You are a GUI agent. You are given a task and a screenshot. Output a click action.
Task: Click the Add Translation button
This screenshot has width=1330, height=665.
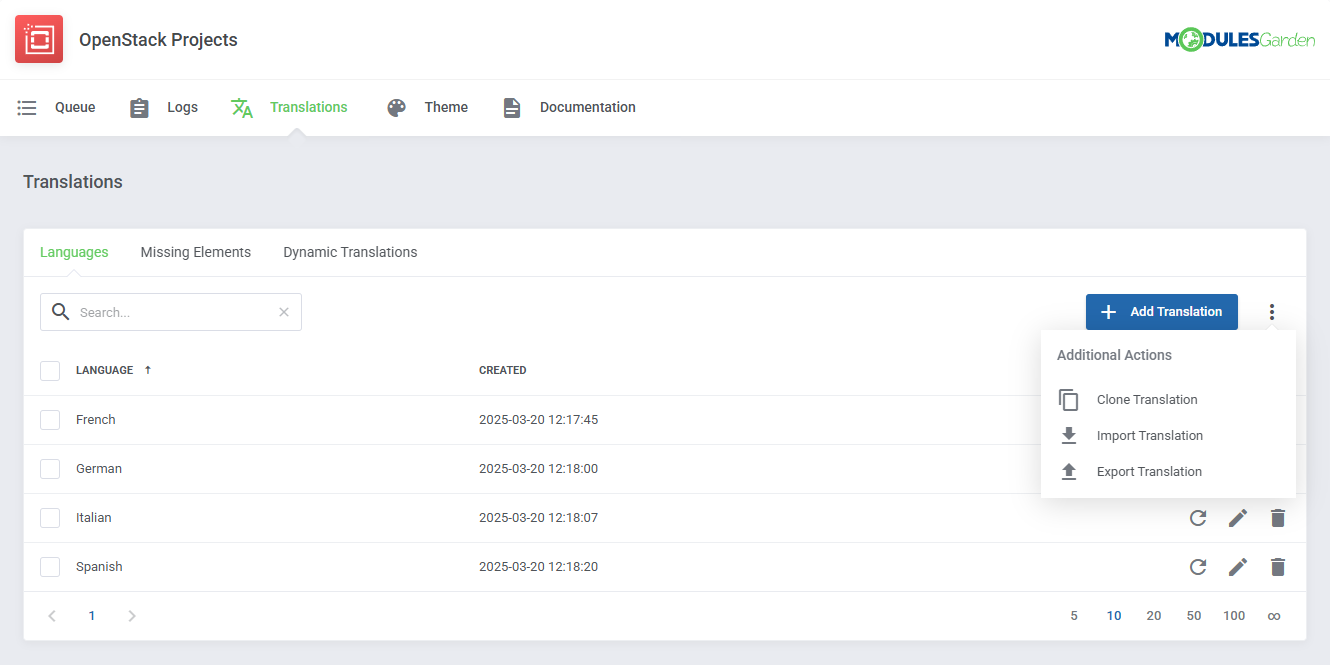pos(1161,311)
